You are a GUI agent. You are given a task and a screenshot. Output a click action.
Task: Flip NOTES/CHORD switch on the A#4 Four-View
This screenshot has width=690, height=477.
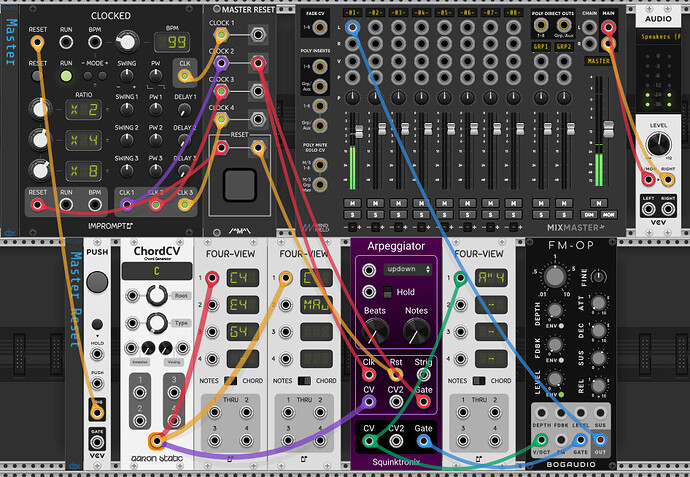click(x=479, y=381)
